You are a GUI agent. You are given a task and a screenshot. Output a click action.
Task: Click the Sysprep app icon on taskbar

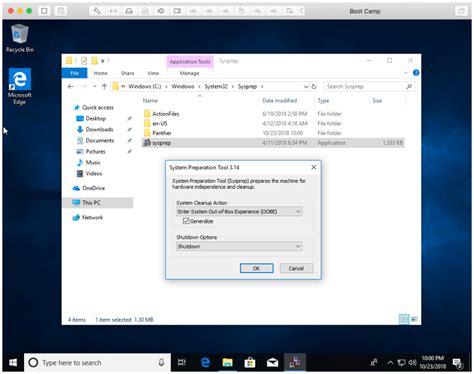coord(295,362)
